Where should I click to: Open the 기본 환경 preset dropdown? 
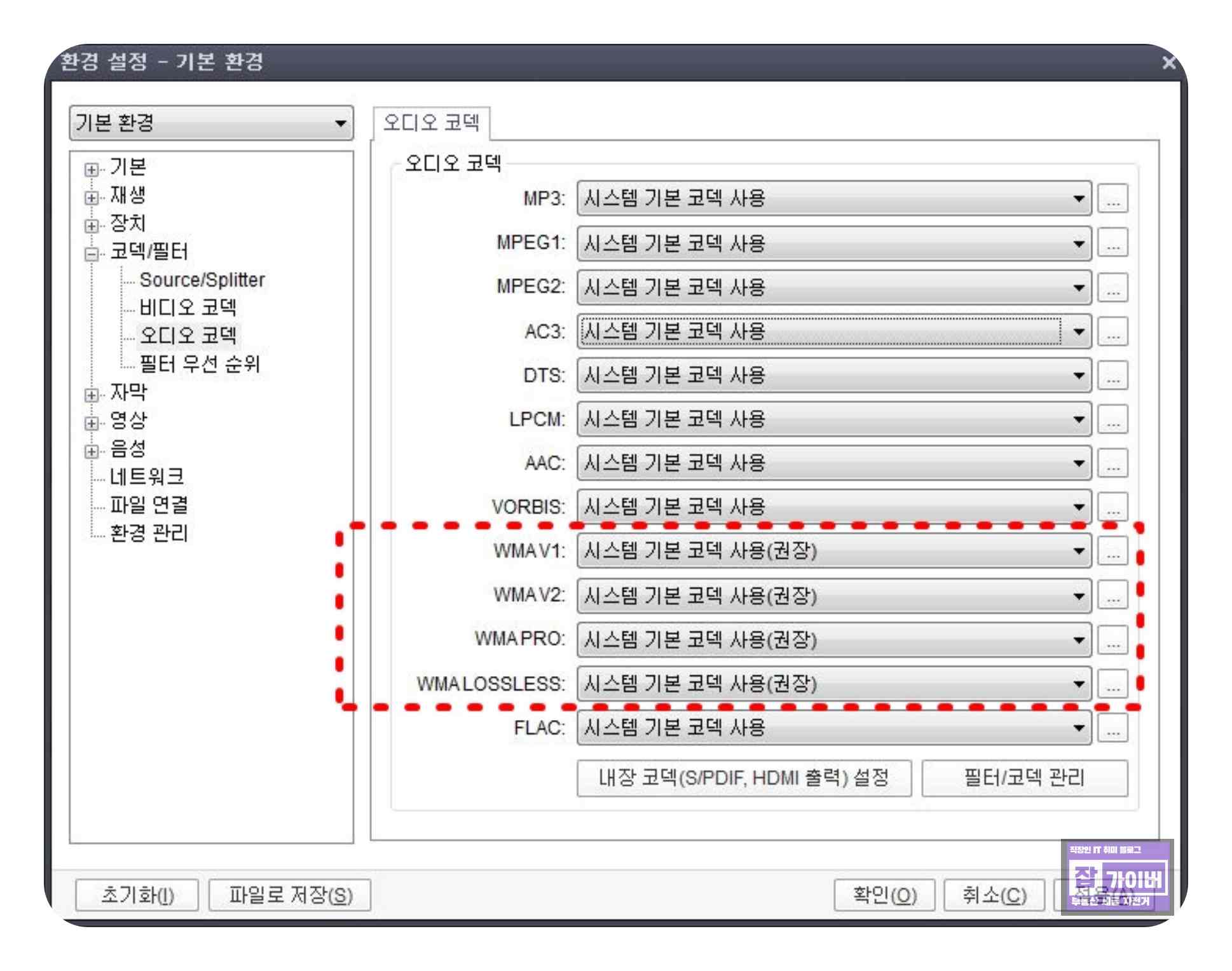[211, 123]
